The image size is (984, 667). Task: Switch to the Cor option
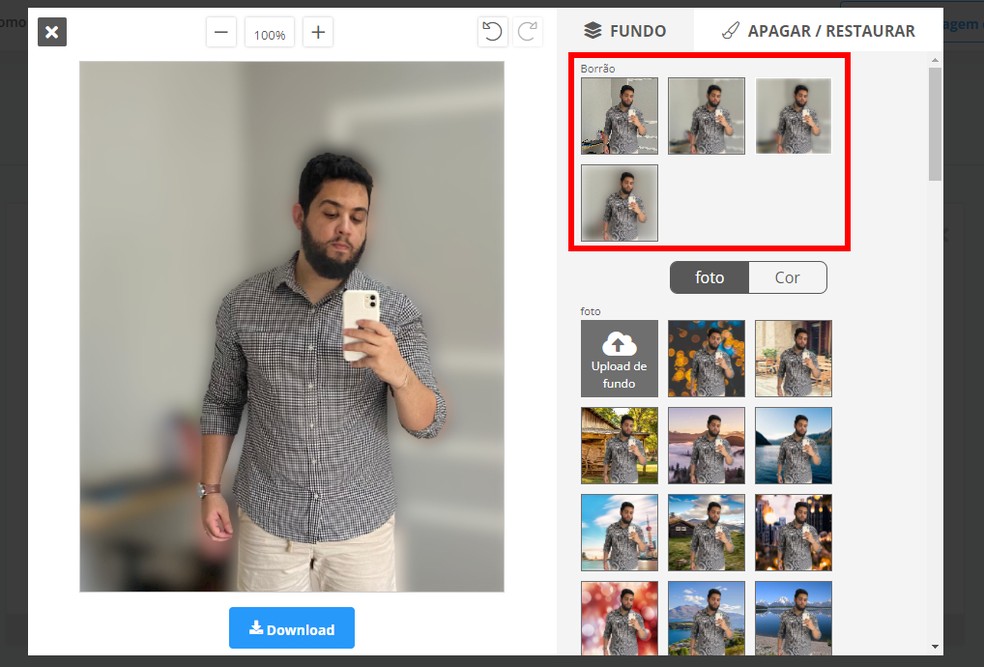point(787,277)
